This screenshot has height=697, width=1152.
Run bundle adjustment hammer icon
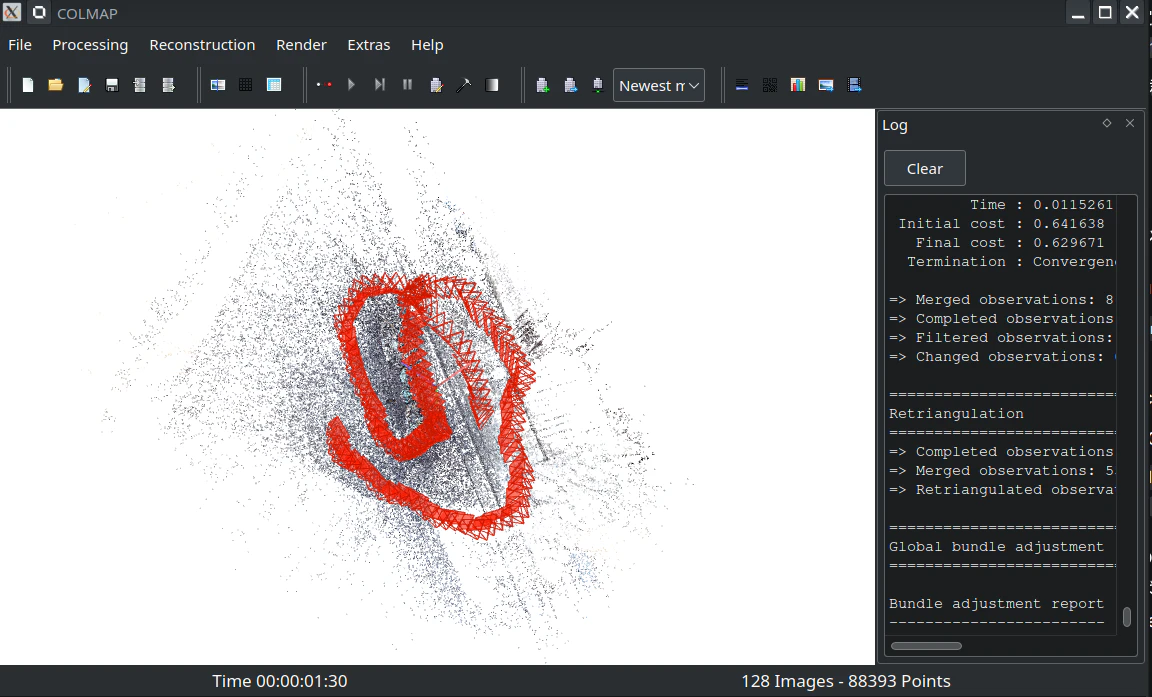(x=464, y=85)
